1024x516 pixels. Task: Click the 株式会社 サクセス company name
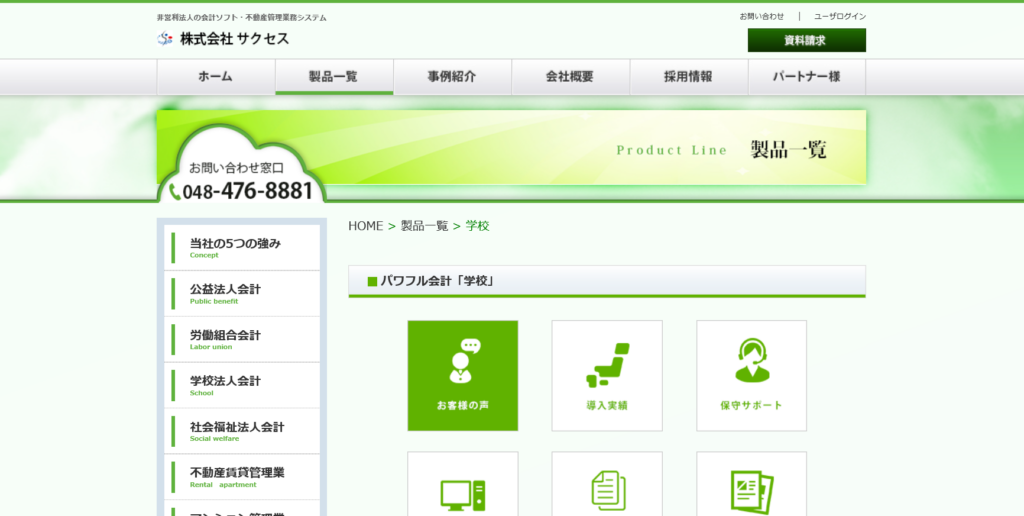point(234,39)
